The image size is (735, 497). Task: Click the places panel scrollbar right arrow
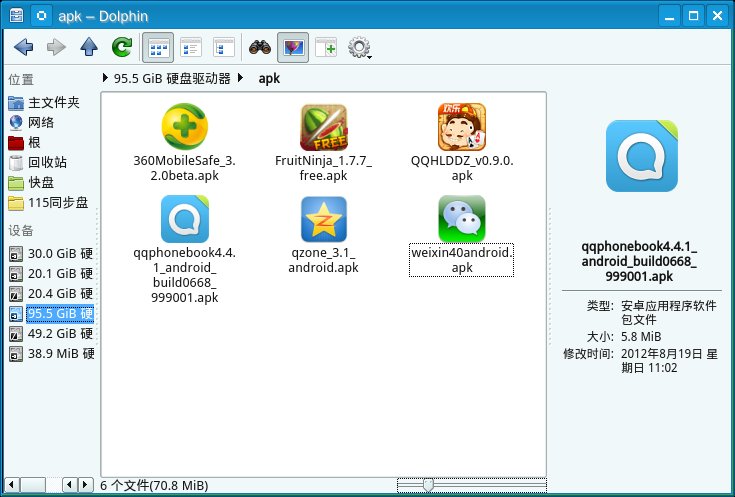tap(85, 485)
